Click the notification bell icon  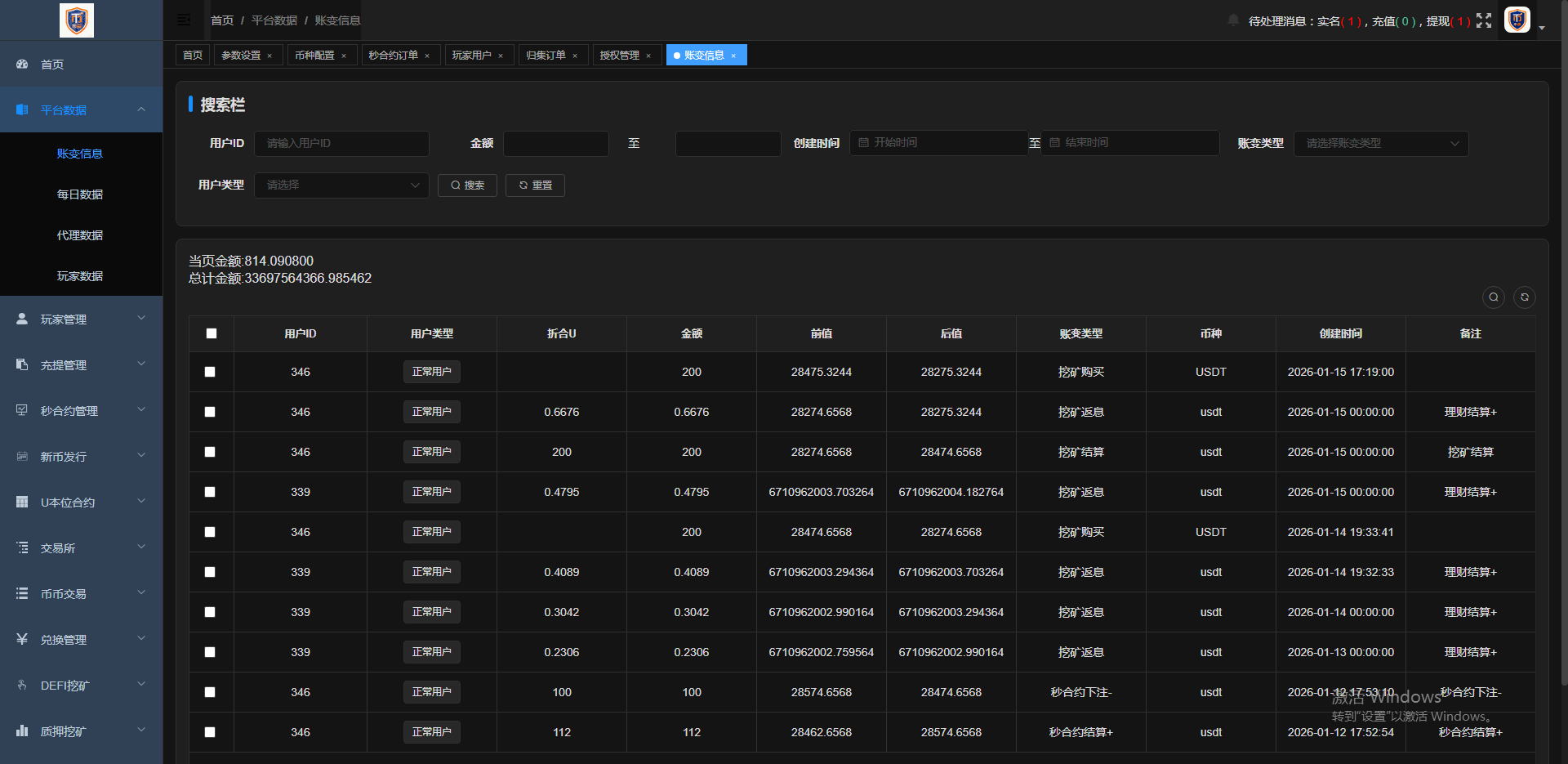point(1233,20)
